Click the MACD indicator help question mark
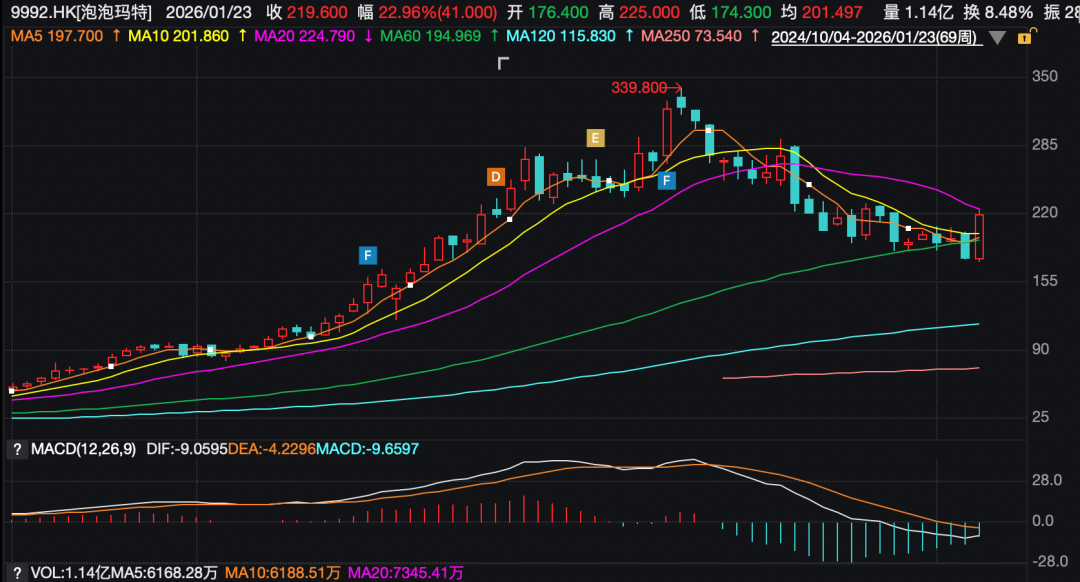The width and height of the screenshot is (1080, 582). coord(16,448)
